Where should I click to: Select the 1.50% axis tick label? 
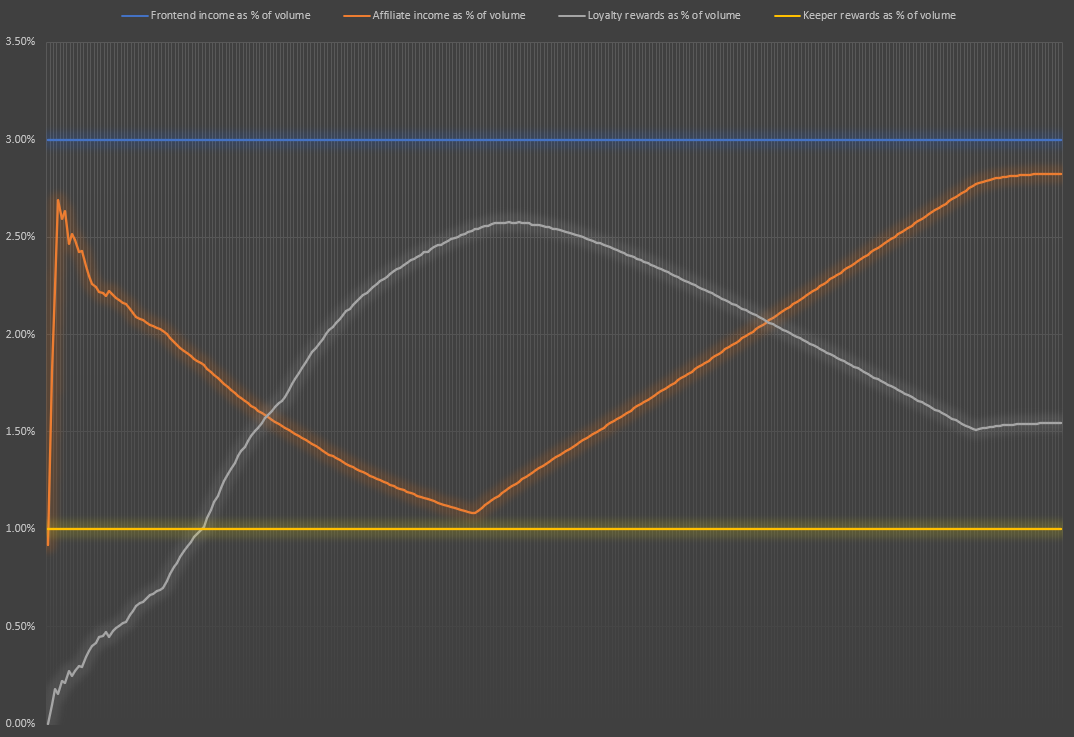tap(19, 431)
